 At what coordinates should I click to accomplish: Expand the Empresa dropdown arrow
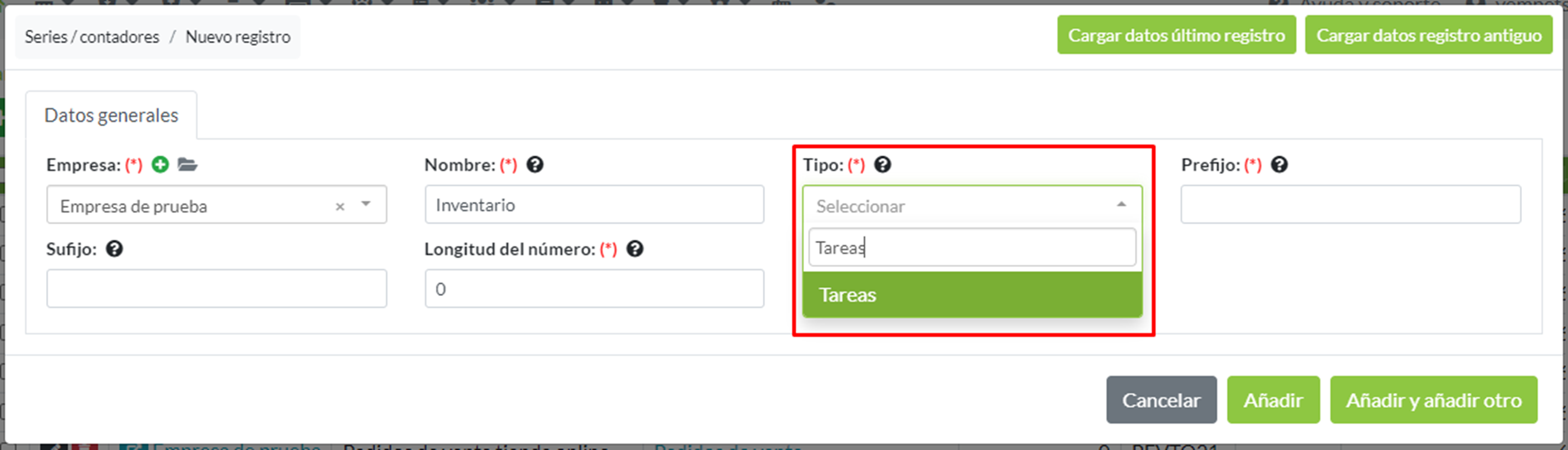tap(366, 204)
